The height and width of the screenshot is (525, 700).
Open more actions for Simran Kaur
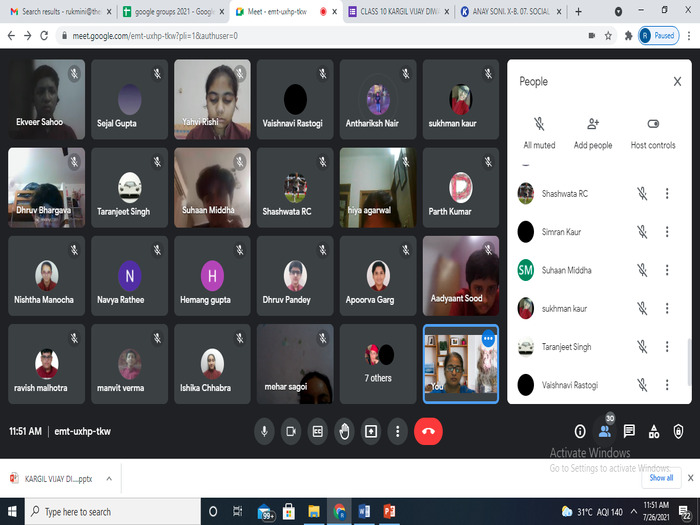(667, 232)
